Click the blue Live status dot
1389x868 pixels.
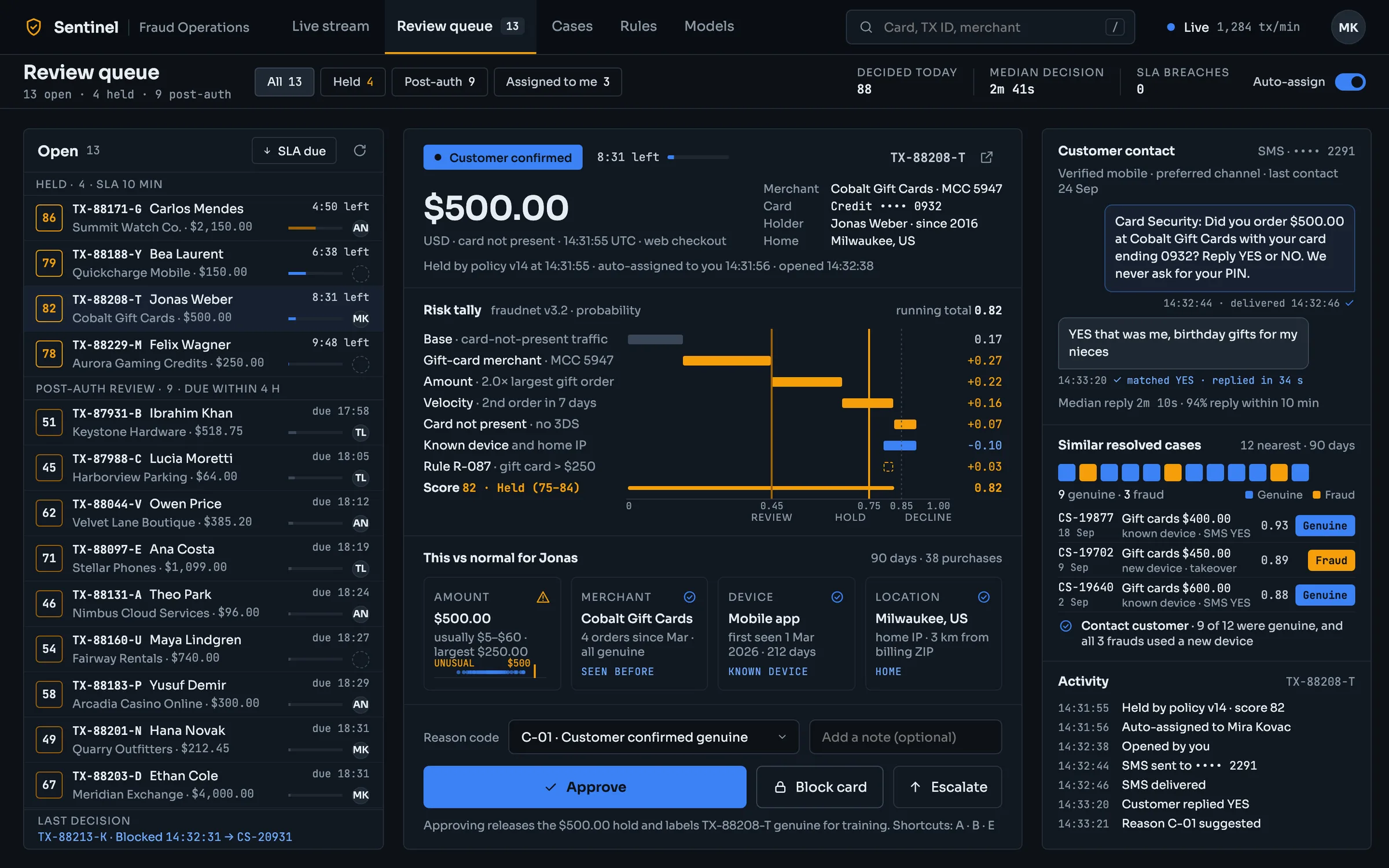pyautogui.click(x=1170, y=27)
